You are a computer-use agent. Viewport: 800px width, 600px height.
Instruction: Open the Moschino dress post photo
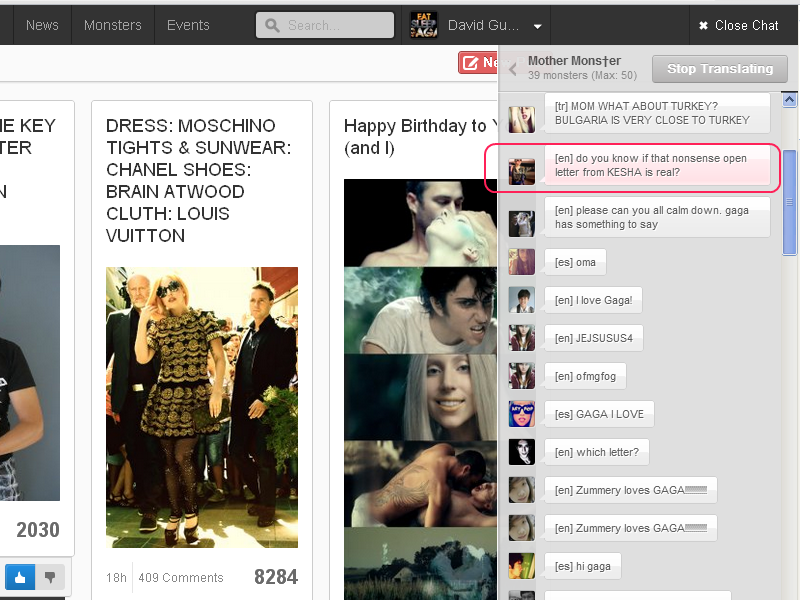[201, 407]
